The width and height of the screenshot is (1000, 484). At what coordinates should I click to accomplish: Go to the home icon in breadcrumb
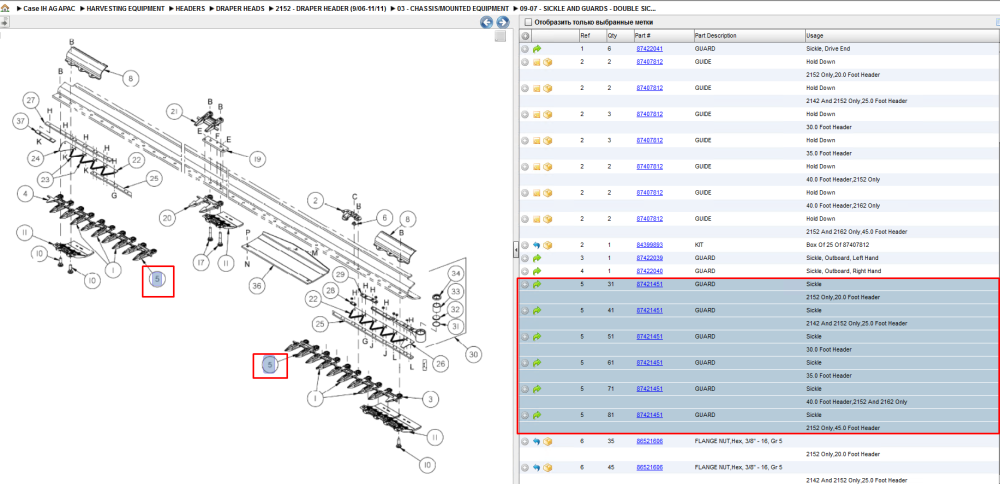click(5, 9)
